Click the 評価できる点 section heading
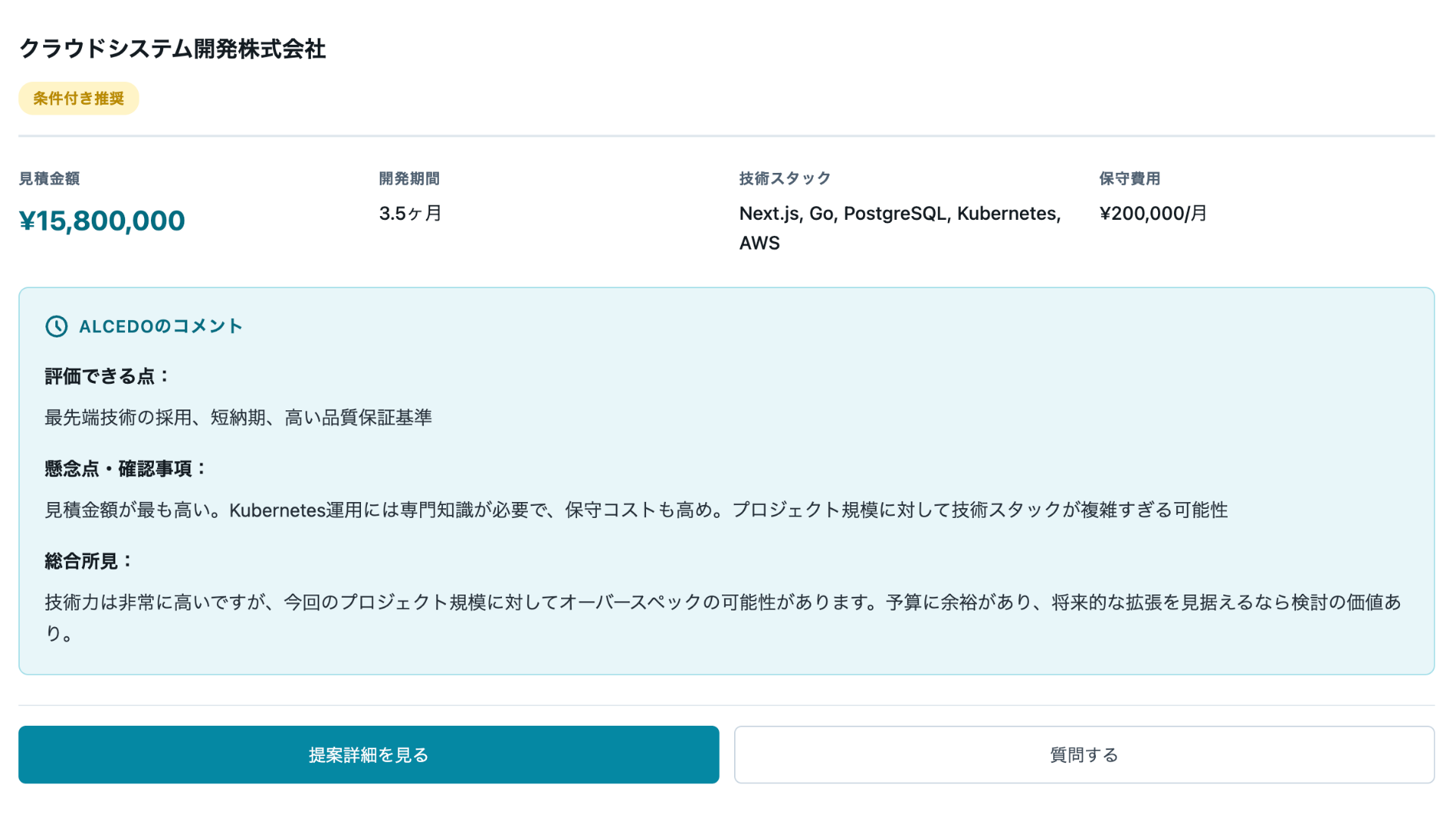The height and width of the screenshot is (819, 1456). point(106,375)
